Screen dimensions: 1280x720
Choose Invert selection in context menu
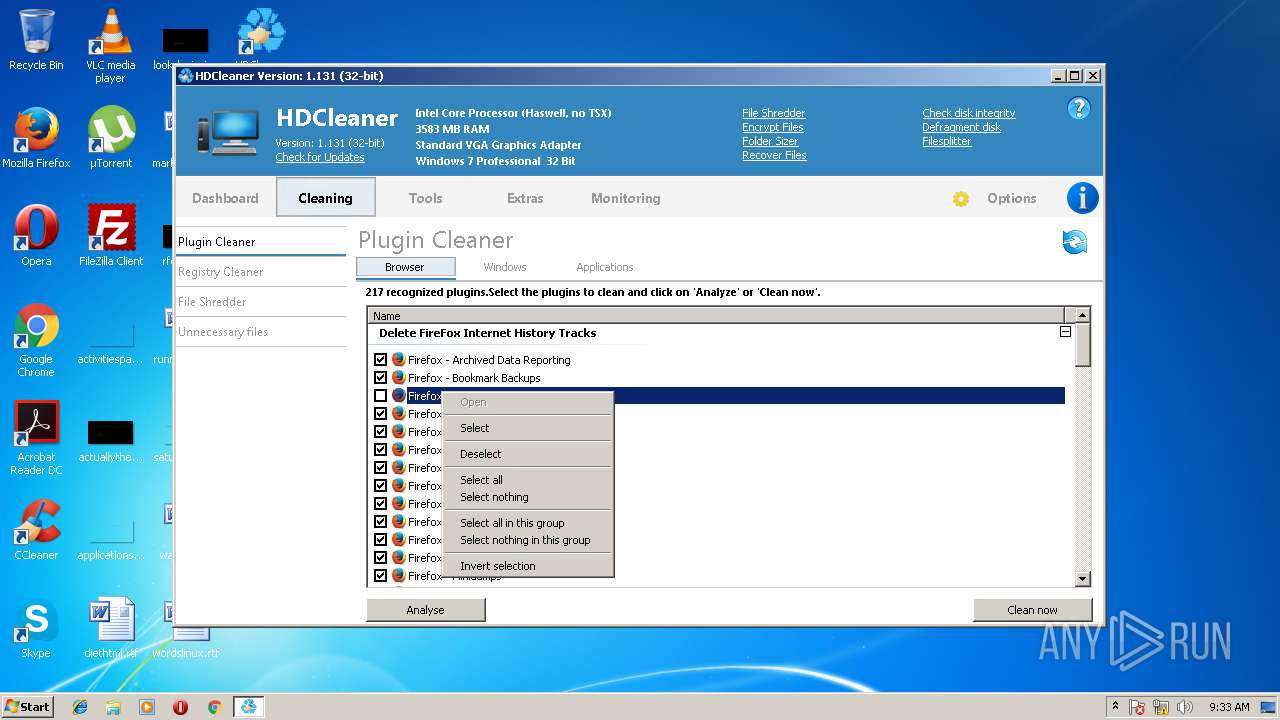tap(527, 566)
